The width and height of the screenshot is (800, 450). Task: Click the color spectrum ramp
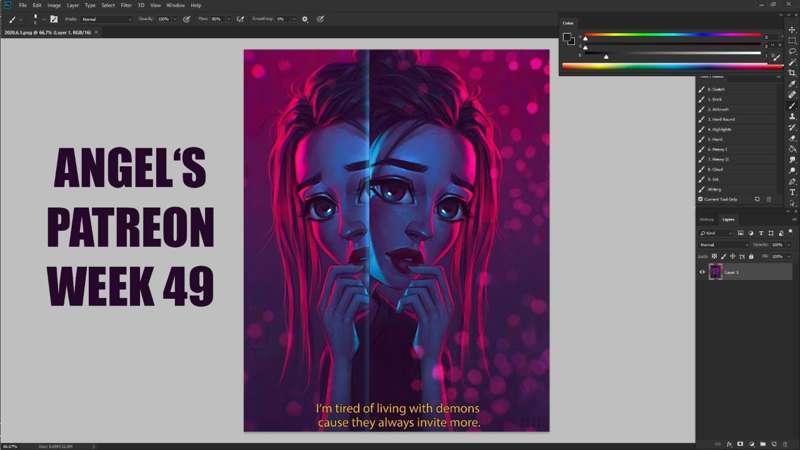[672, 66]
